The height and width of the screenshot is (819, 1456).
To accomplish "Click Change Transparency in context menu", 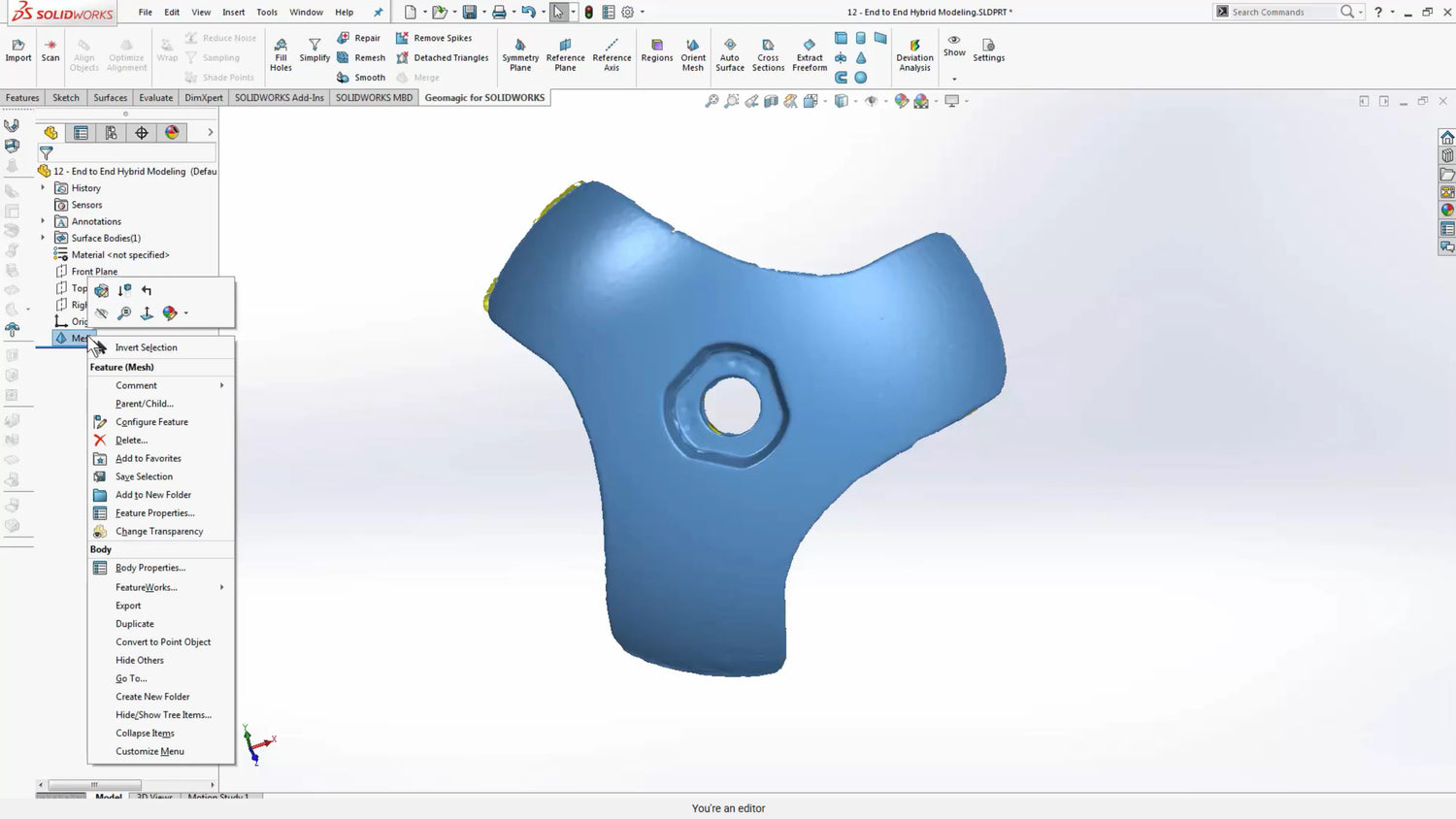I will click(159, 532).
